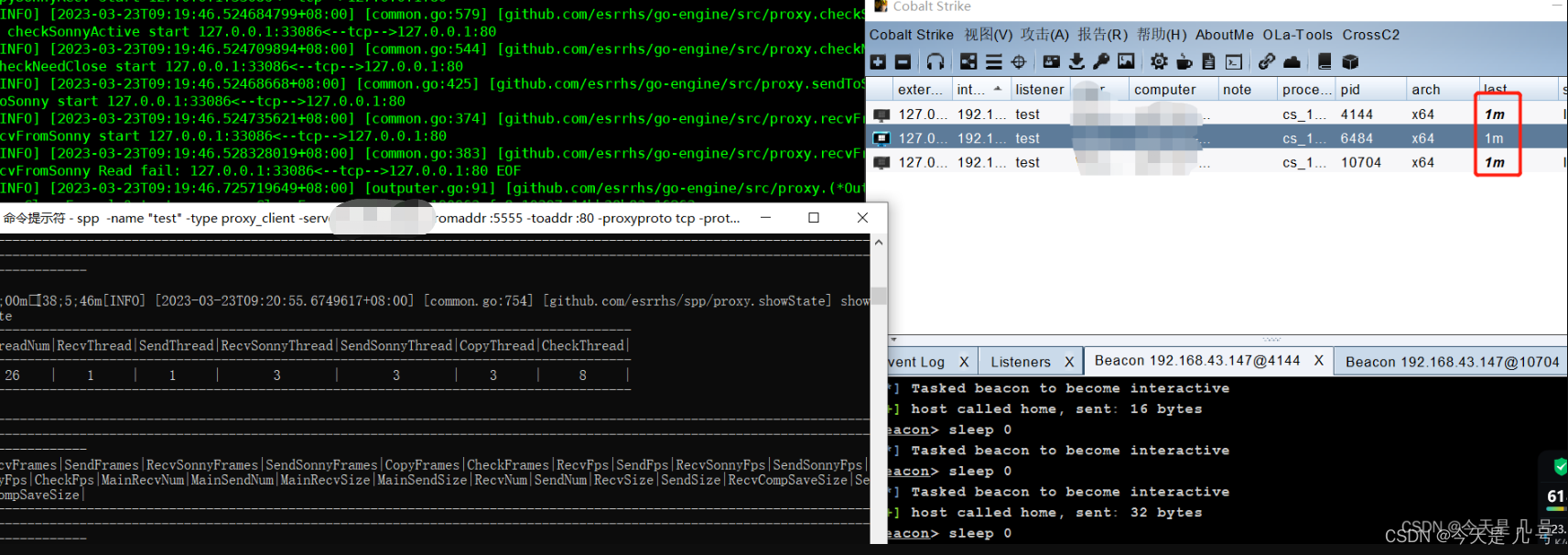Close the Beacon @4144 tab
Image resolution: width=1568 pixels, height=555 pixels.
pyautogui.click(x=1319, y=361)
